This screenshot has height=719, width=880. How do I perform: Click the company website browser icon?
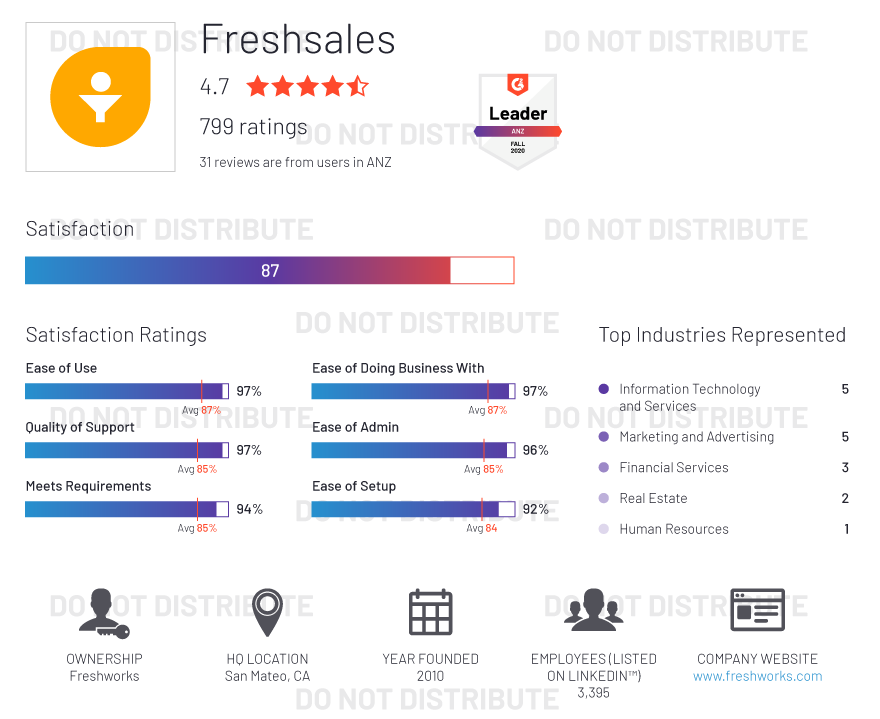coord(757,610)
